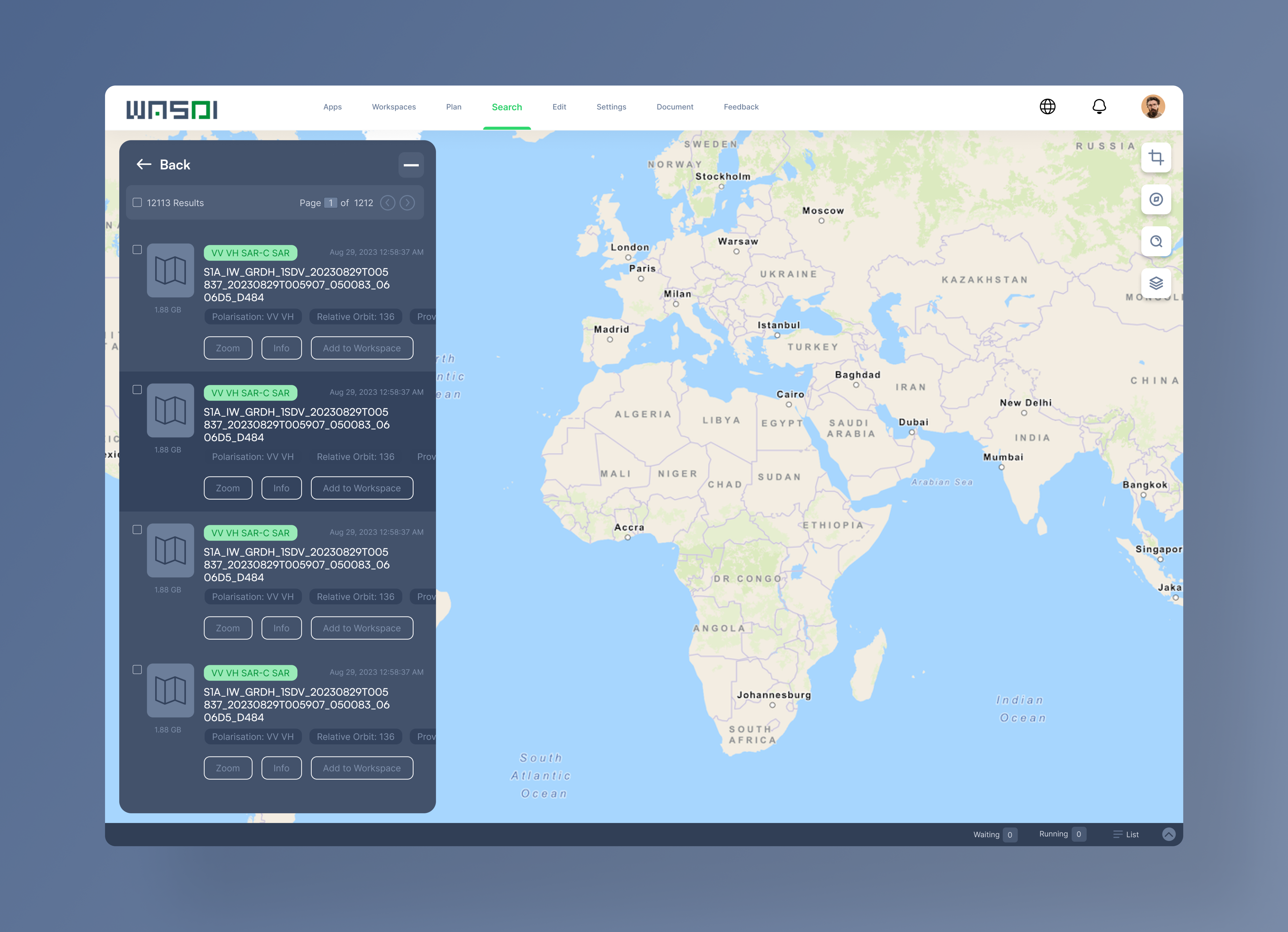Open the globe language icon
The width and height of the screenshot is (1288, 932).
click(x=1047, y=107)
